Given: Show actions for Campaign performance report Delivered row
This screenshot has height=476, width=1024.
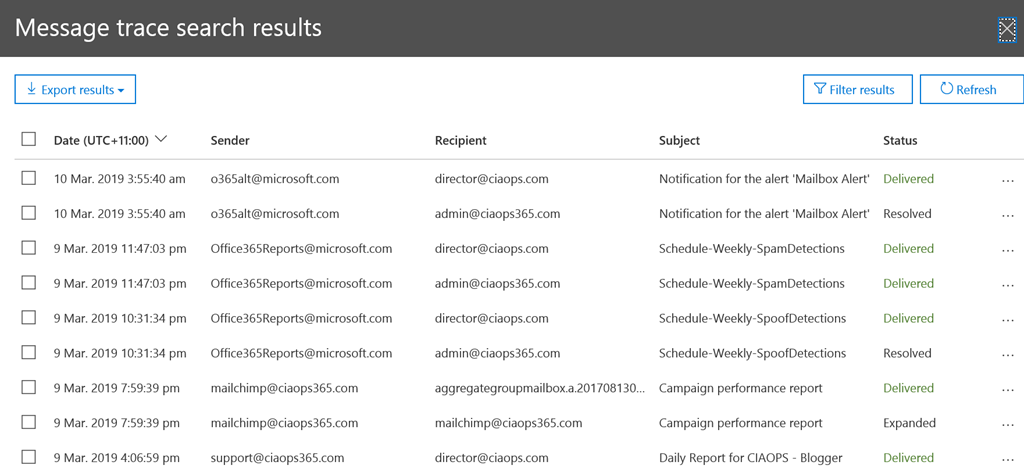Looking at the screenshot, I should pyautogui.click(x=1007, y=389).
